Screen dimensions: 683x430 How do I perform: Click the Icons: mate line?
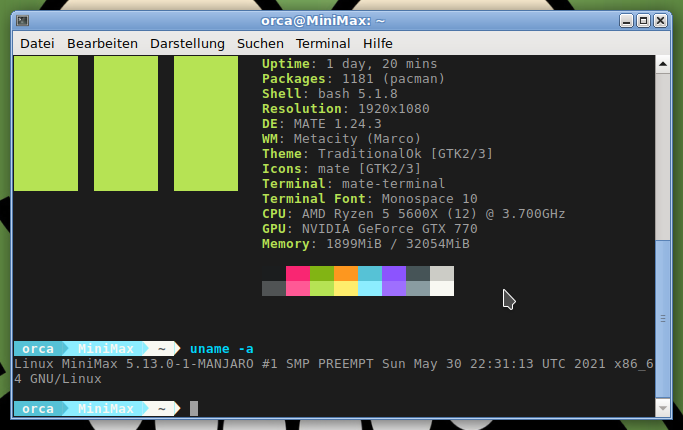(x=342, y=169)
